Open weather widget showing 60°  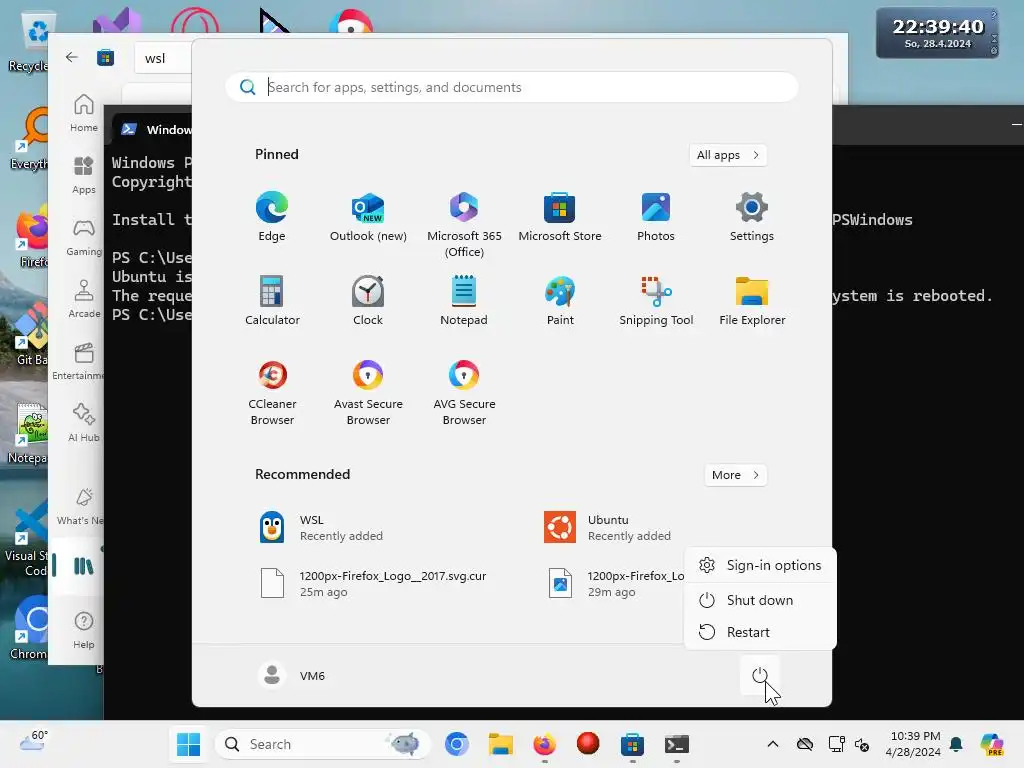(x=33, y=741)
